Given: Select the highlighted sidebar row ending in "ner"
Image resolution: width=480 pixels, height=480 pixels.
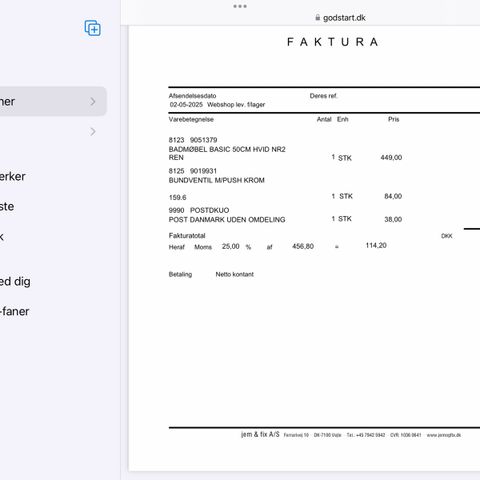Looking at the screenshot, I should pyautogui.click(x=53, y=101).
